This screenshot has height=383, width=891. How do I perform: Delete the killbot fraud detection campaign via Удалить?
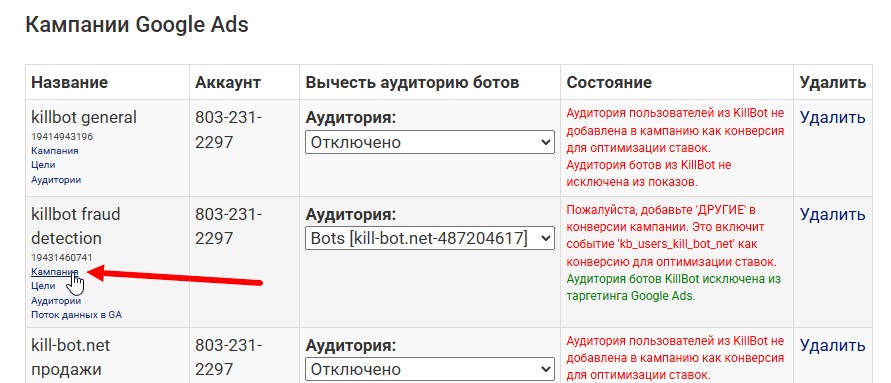(x=832, y=214)
